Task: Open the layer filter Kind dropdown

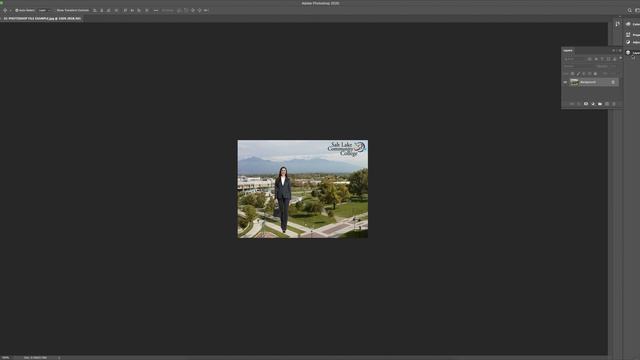Action: tap(574, 59)
